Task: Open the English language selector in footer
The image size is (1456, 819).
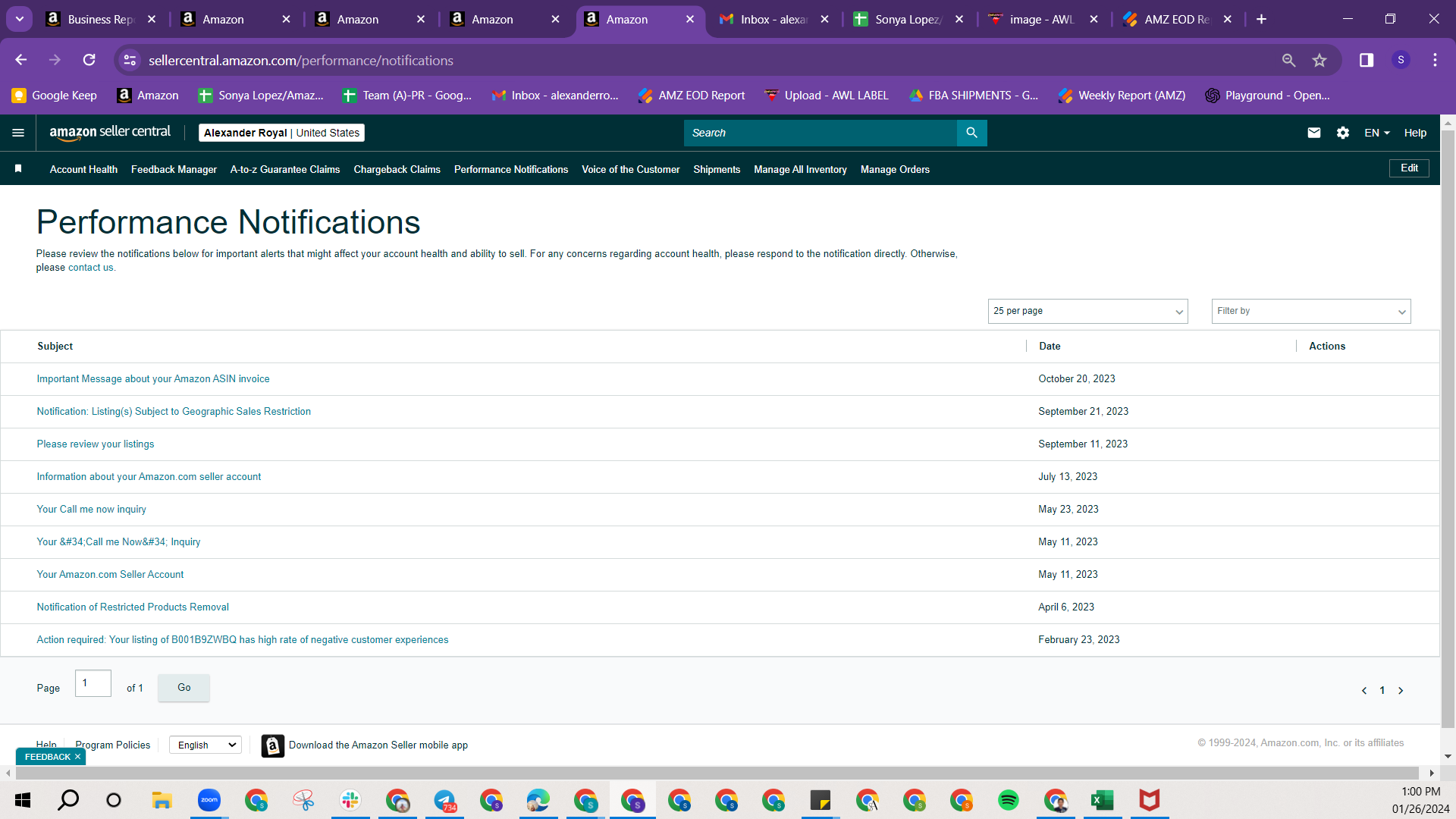Action: 206,745
